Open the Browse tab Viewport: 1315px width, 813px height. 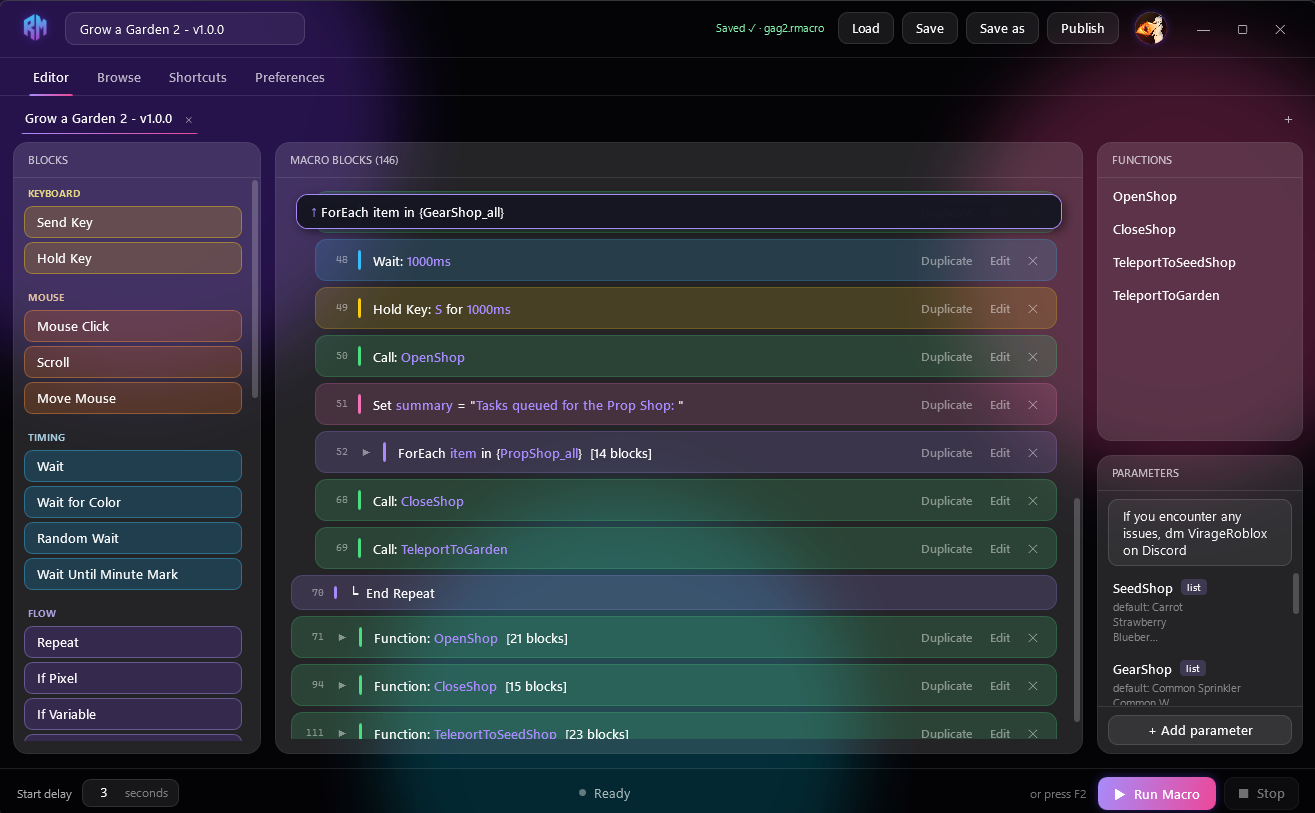point(119,77)
